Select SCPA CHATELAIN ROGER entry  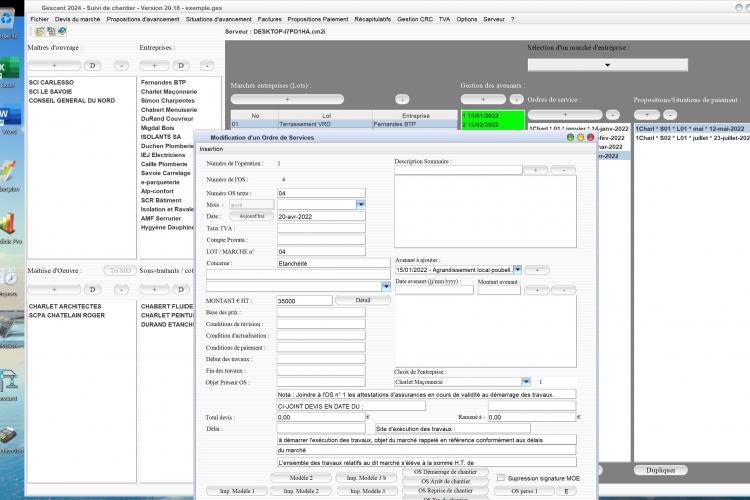[66, 315]
